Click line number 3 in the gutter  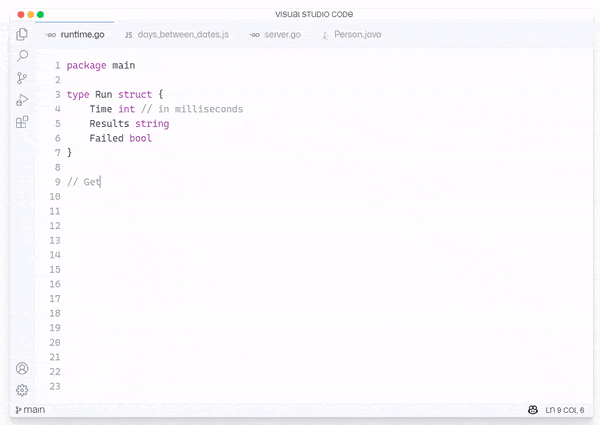tap(57, 94)
